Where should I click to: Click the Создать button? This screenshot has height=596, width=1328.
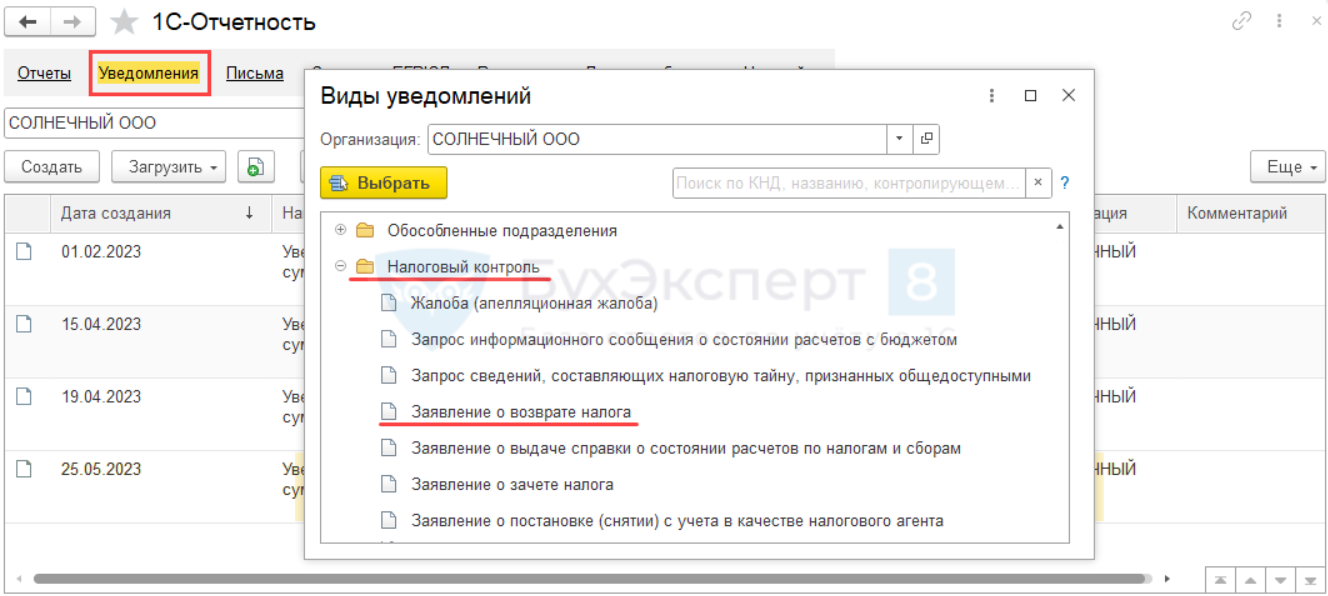[51, 167]
